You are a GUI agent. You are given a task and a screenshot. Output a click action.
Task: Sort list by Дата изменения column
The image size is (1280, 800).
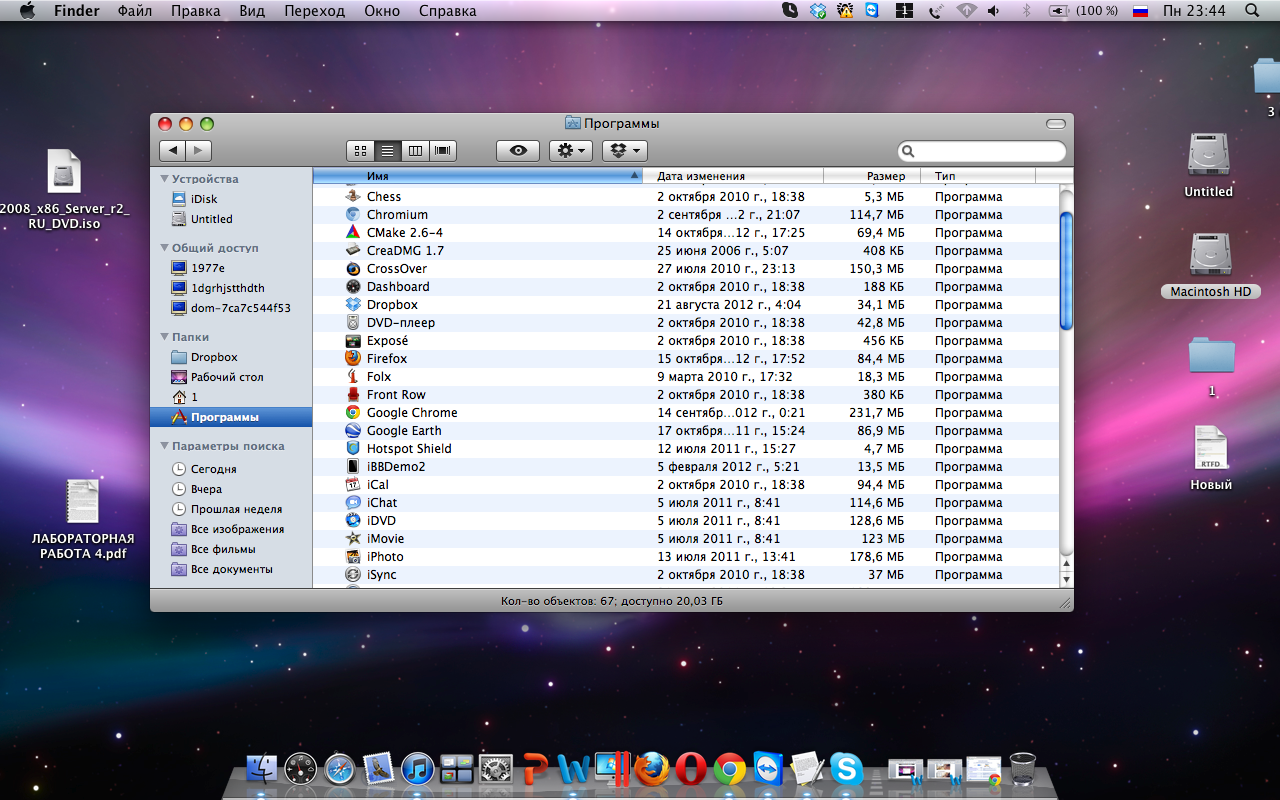pos(733,176)
